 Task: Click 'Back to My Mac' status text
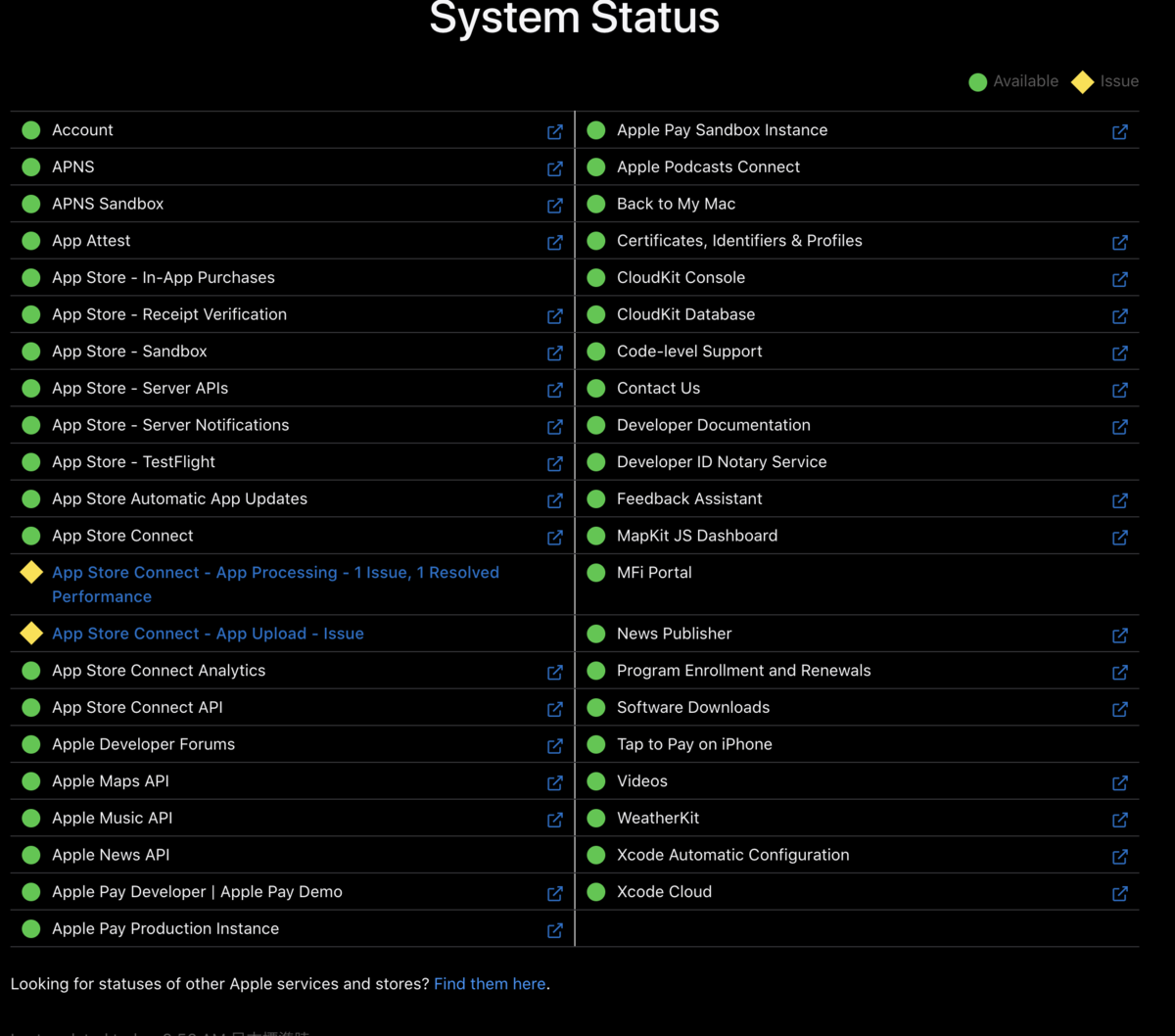[x=676, y=204]
